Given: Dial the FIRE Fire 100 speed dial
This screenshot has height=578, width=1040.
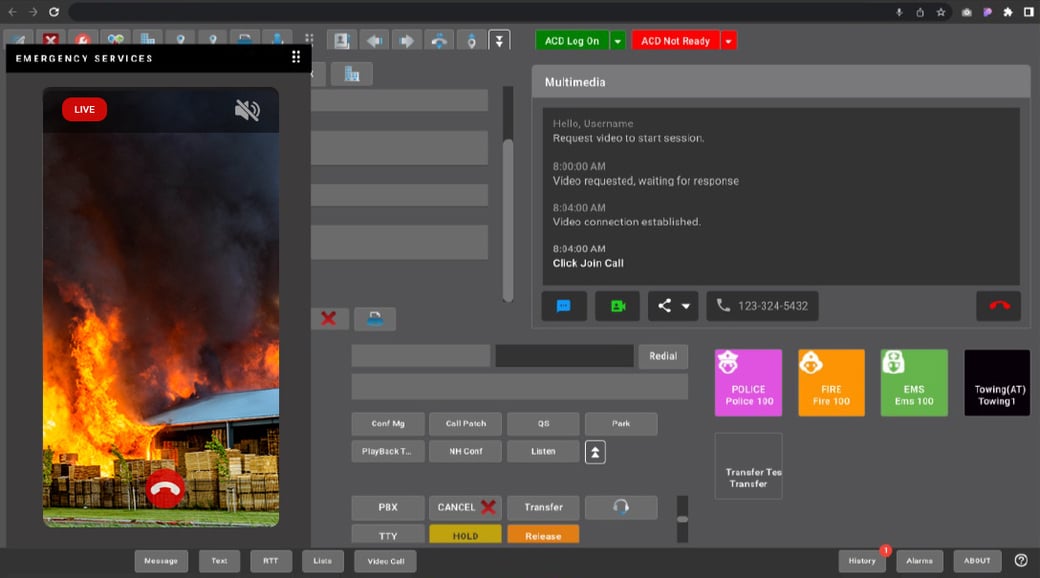Looking at the screenshot, I should pos(830,382).
